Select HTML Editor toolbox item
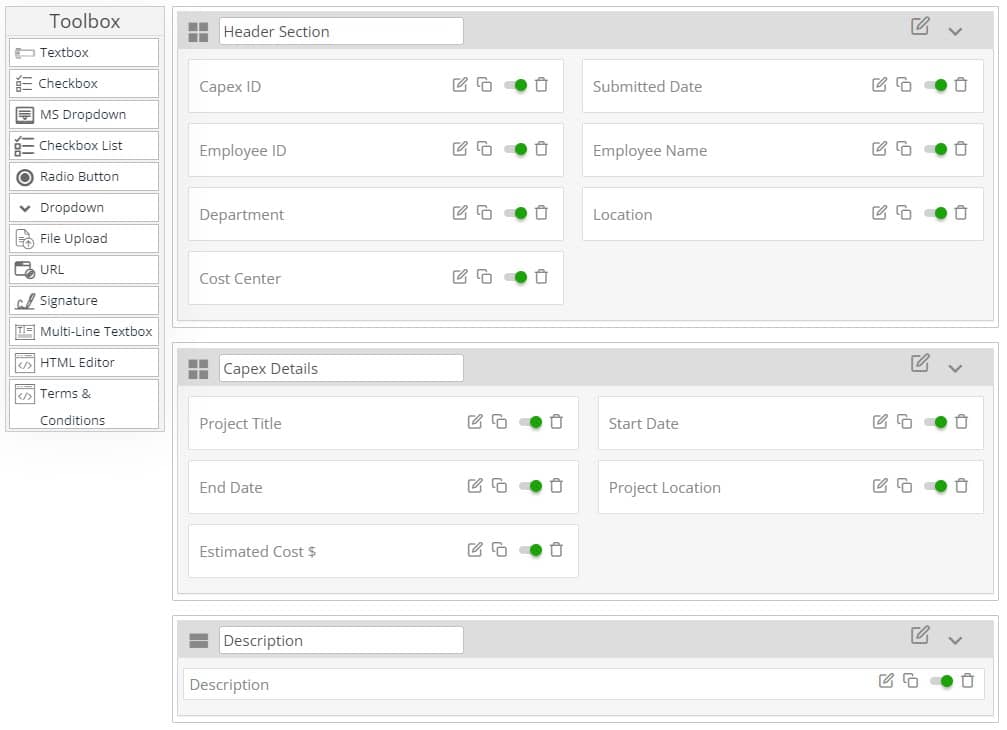The height and width of the screenshot is (730, 1007). coord(84,363)
